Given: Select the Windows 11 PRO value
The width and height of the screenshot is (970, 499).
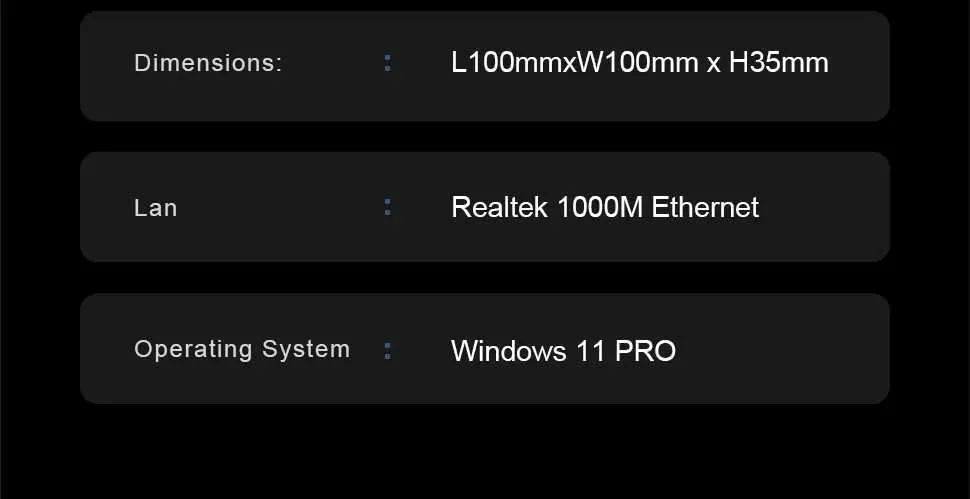Looking at the screenshot, I should (x=563, y=351).
